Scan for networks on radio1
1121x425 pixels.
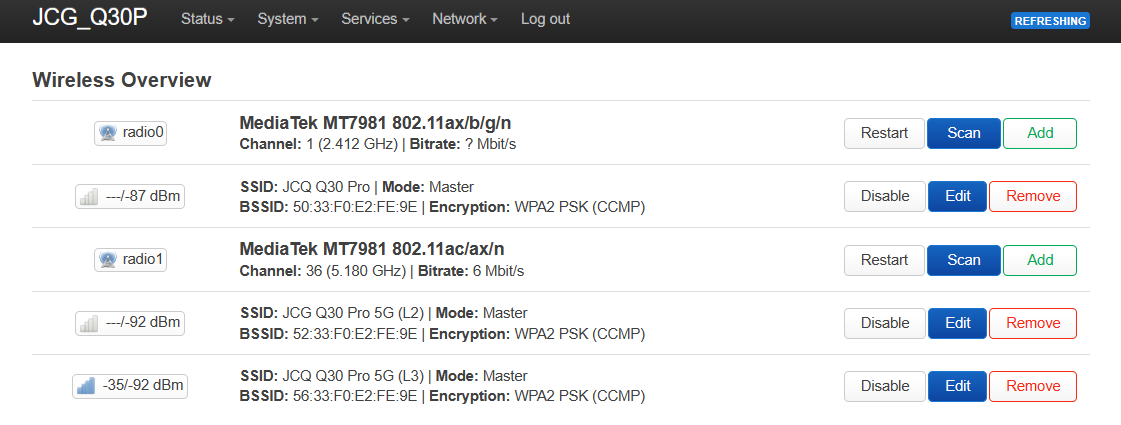click(963, 260)
